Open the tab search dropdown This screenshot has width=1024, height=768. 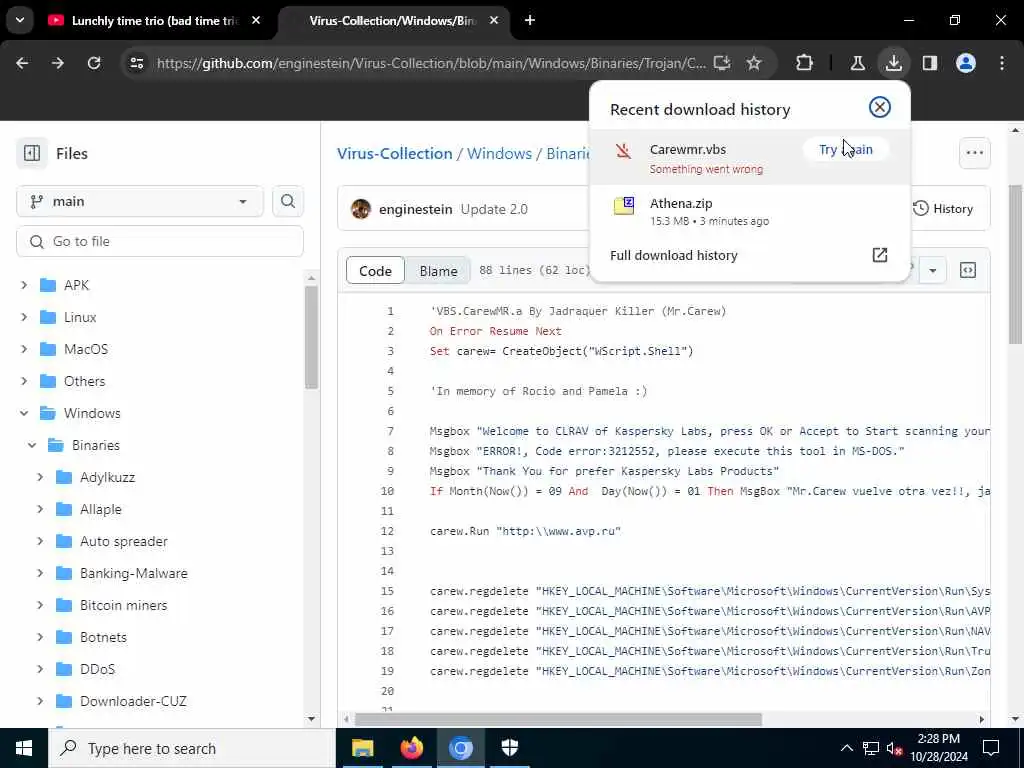pyautogui.click(x=20, y=20)
